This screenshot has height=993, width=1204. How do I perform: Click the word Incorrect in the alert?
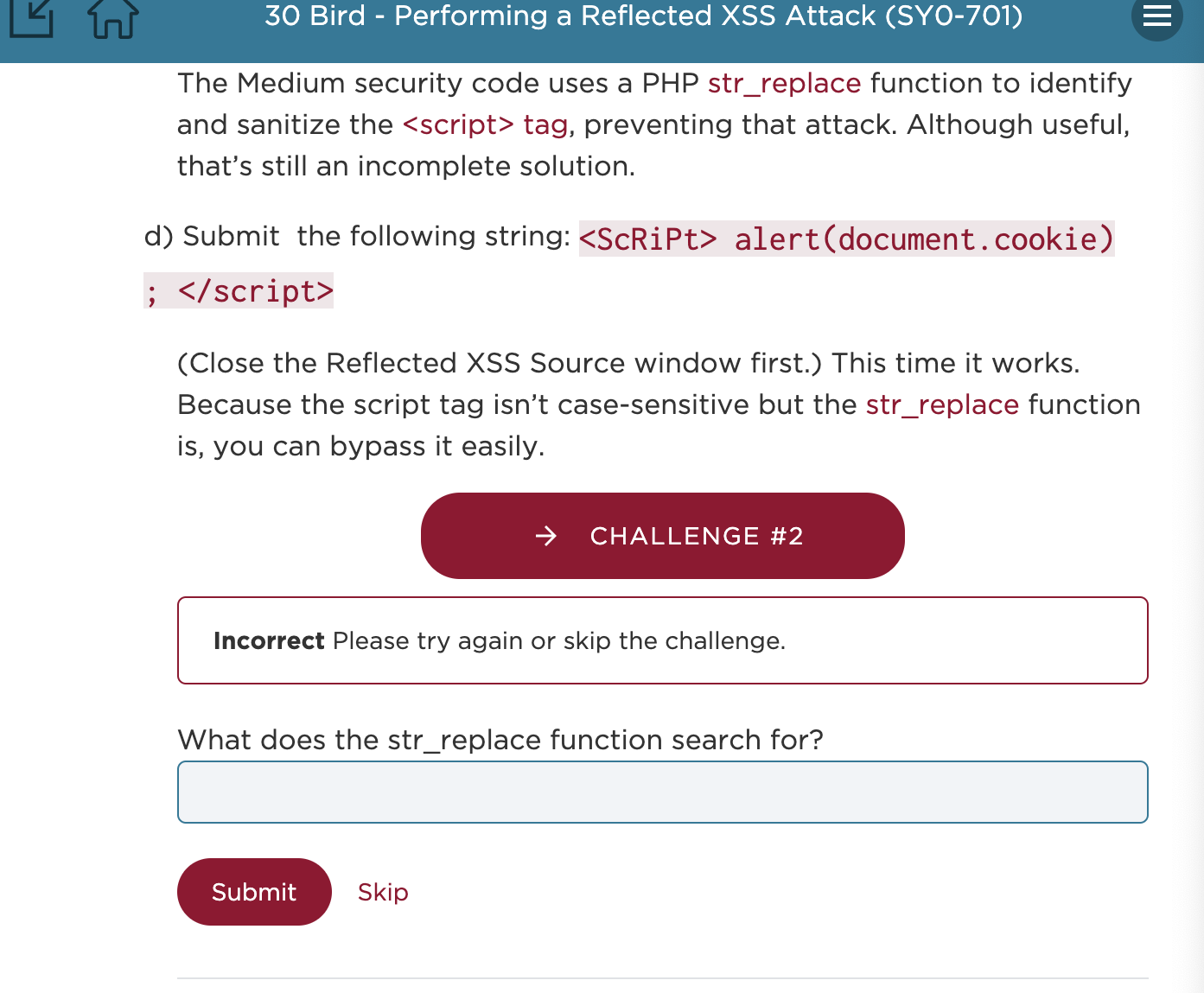pyautogui.click(x=269, y=640)
